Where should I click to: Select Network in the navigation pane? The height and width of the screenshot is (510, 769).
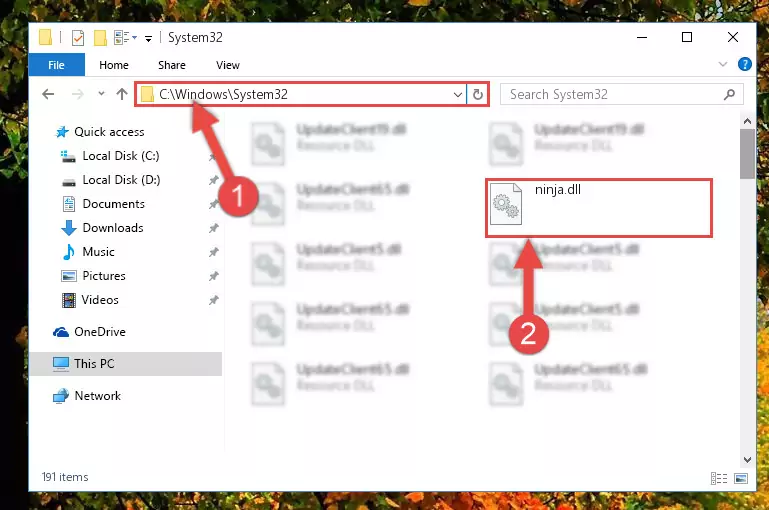(x=97, y=396)
